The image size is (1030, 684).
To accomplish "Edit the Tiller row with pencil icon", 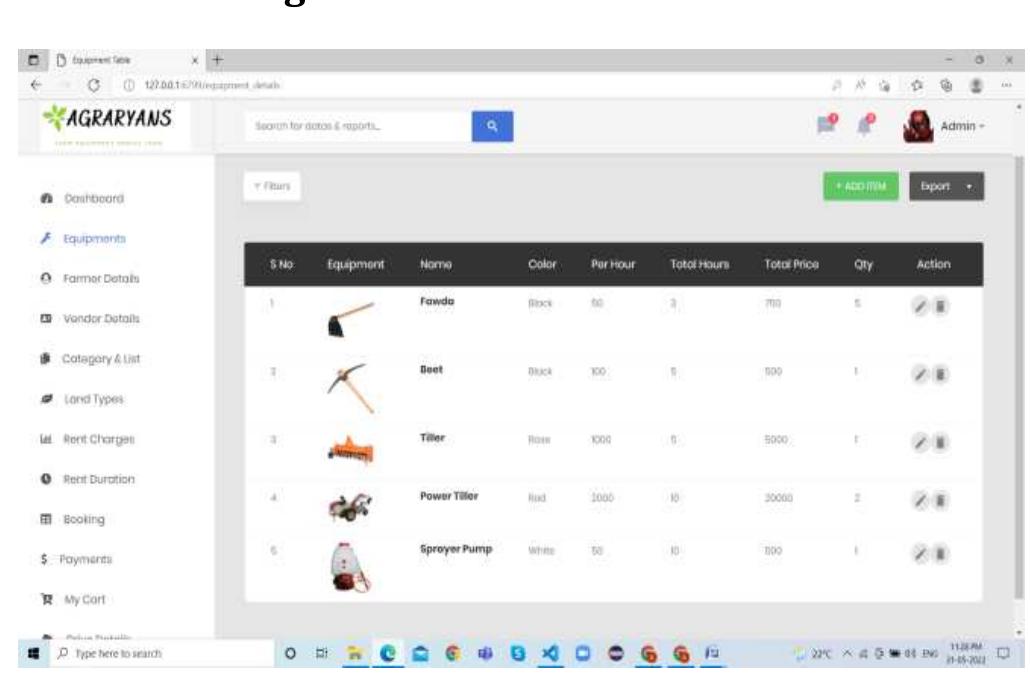I will coord(920,443).
